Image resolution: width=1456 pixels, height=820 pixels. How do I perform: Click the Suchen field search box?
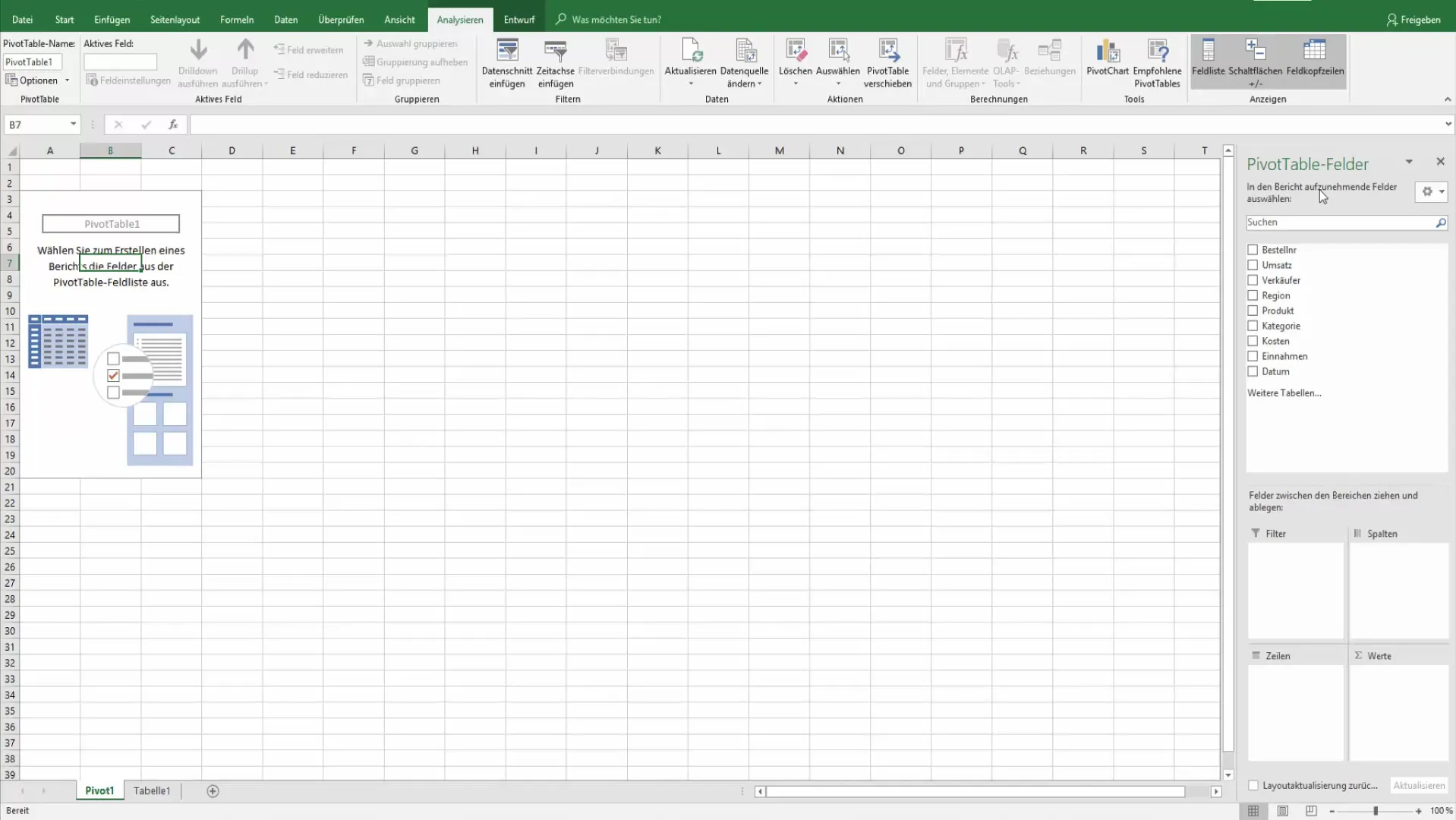[1340, 222]
